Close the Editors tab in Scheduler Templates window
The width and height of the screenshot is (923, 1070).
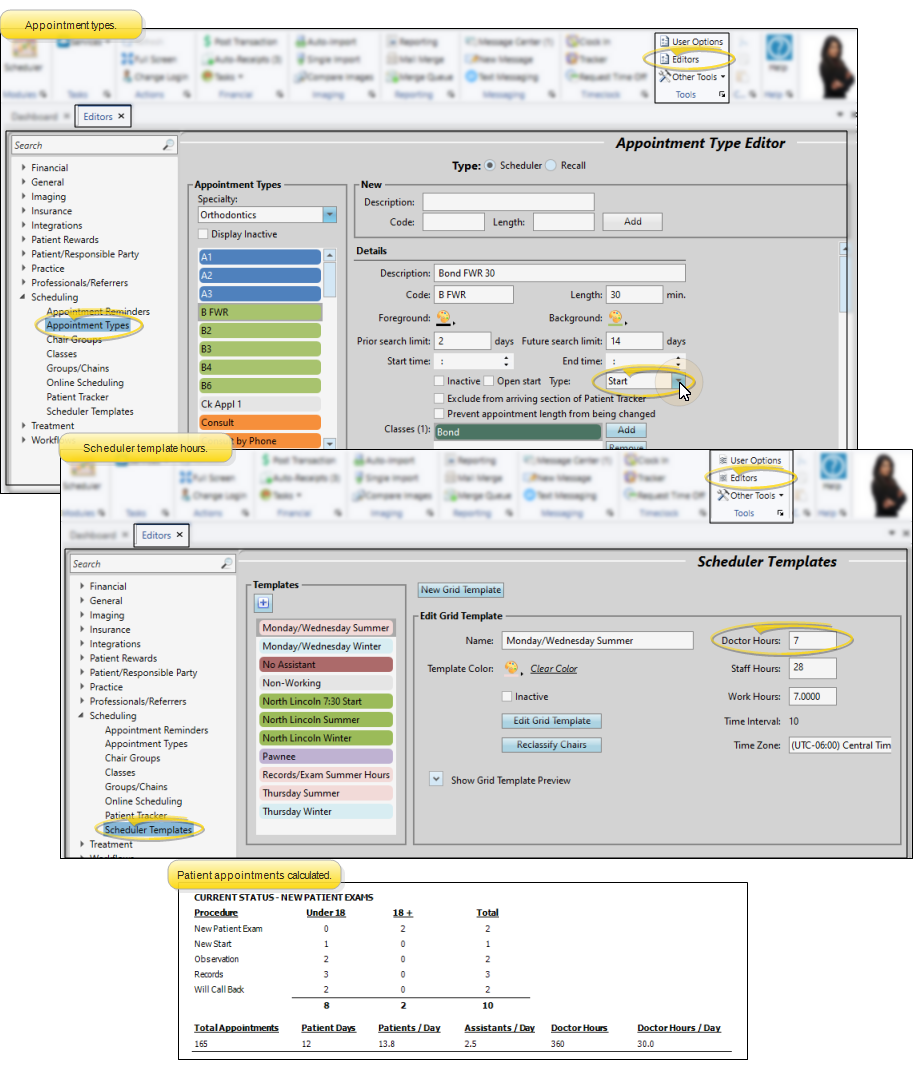tap(180, 535)
